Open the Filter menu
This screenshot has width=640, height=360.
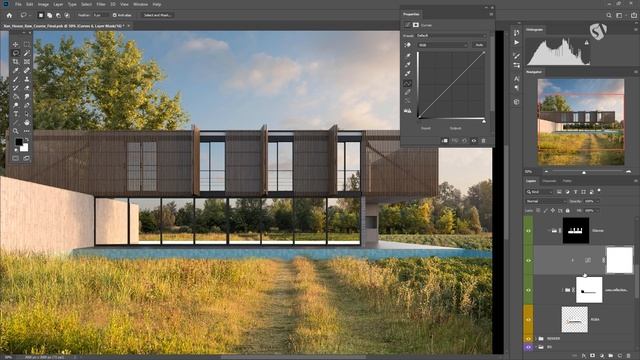[101, 4]
